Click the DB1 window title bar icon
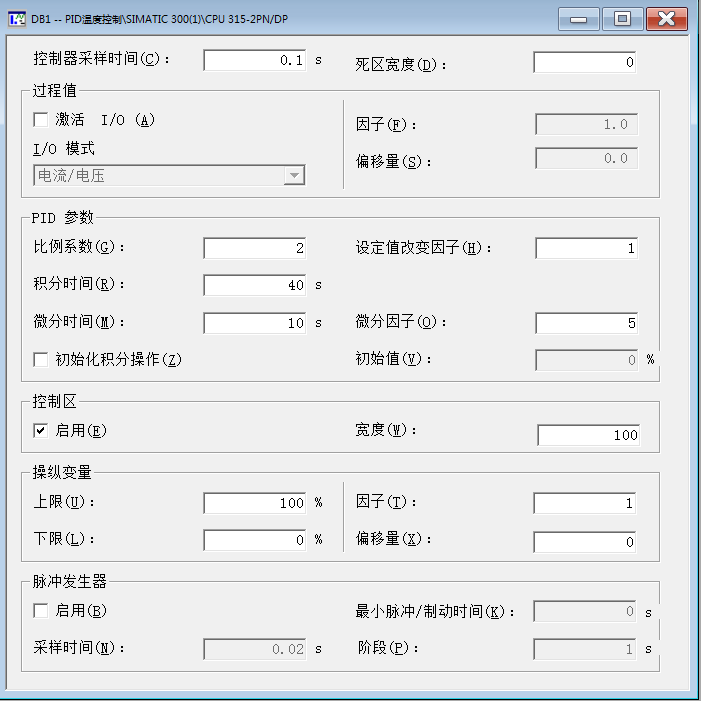 (x=17, y=19)
